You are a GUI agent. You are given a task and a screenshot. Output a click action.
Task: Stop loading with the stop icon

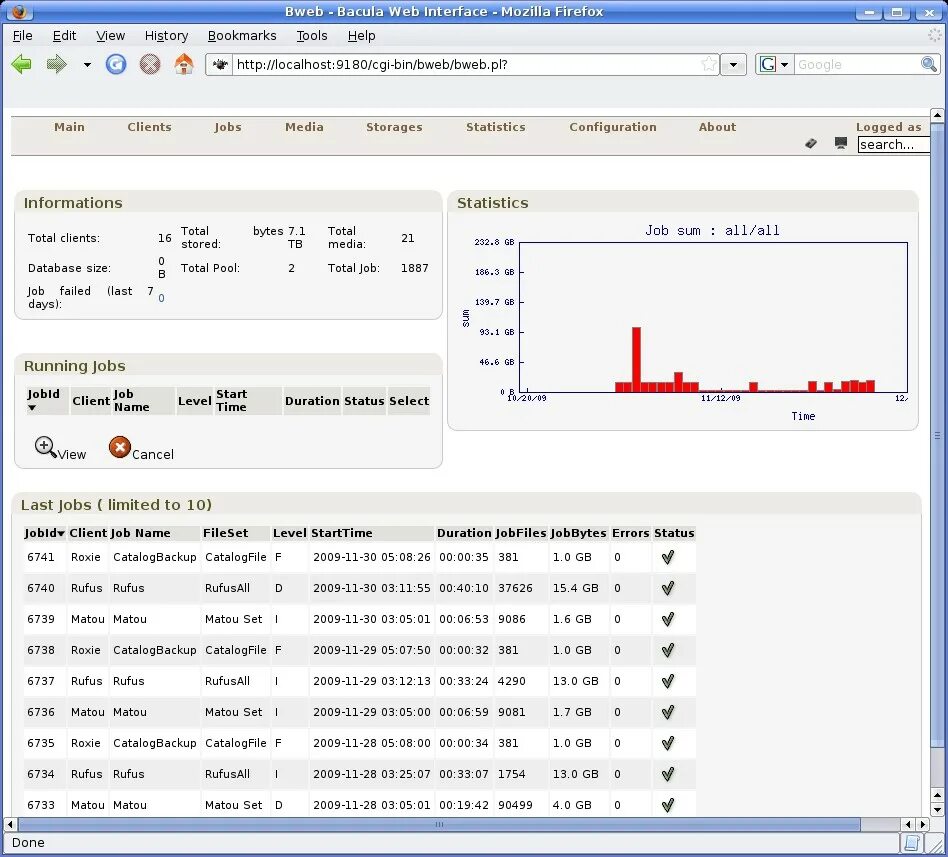(x=150, y=64)
